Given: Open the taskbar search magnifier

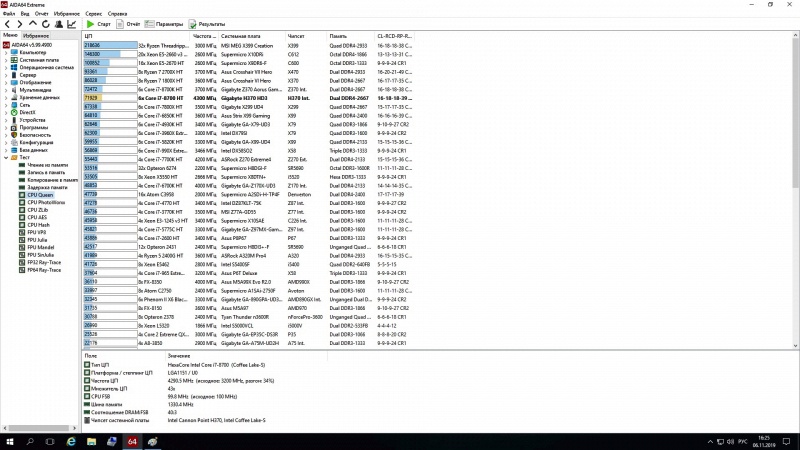Looking at the screenshot, I should pyautogui.click(x=30, y=442).
